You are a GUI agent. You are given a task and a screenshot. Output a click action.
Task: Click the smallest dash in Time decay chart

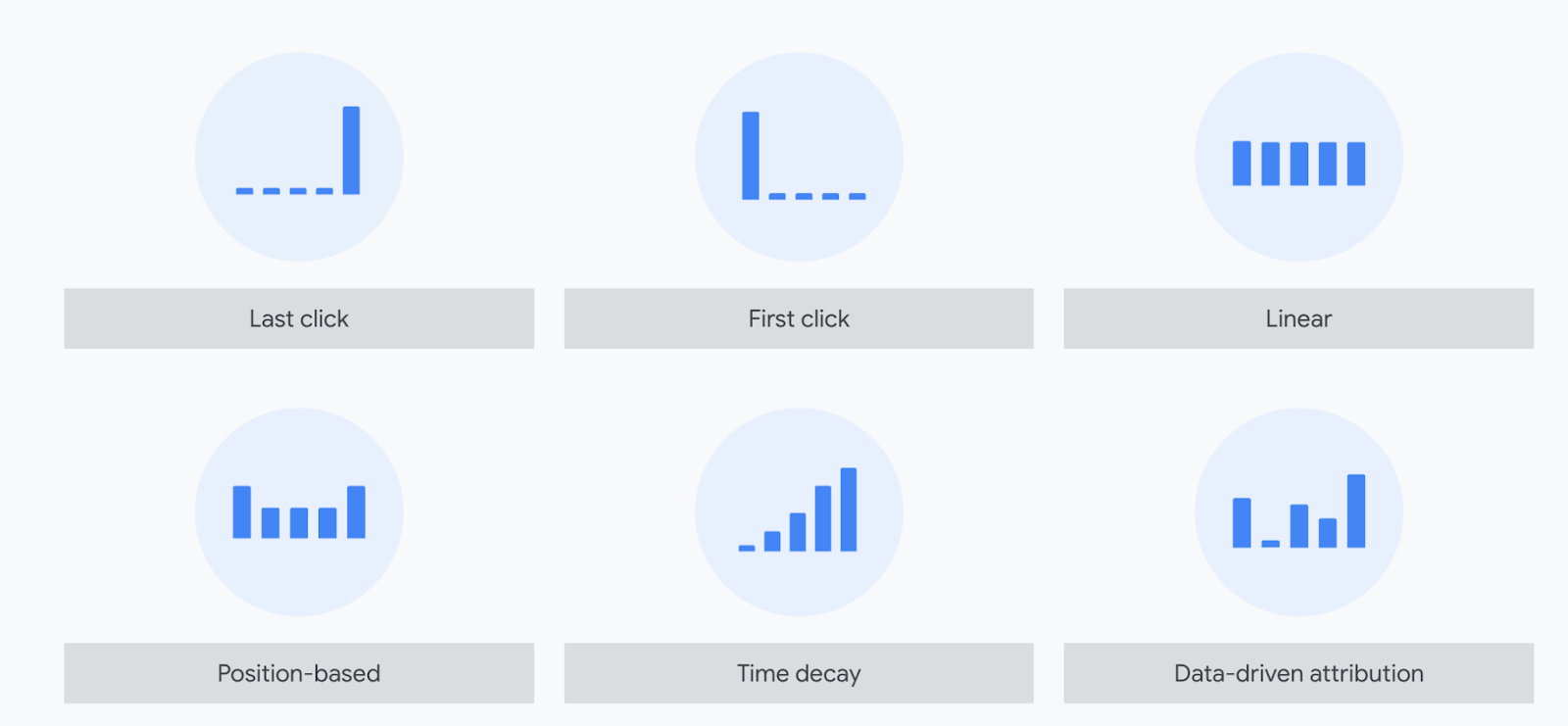tap(747, 549)
